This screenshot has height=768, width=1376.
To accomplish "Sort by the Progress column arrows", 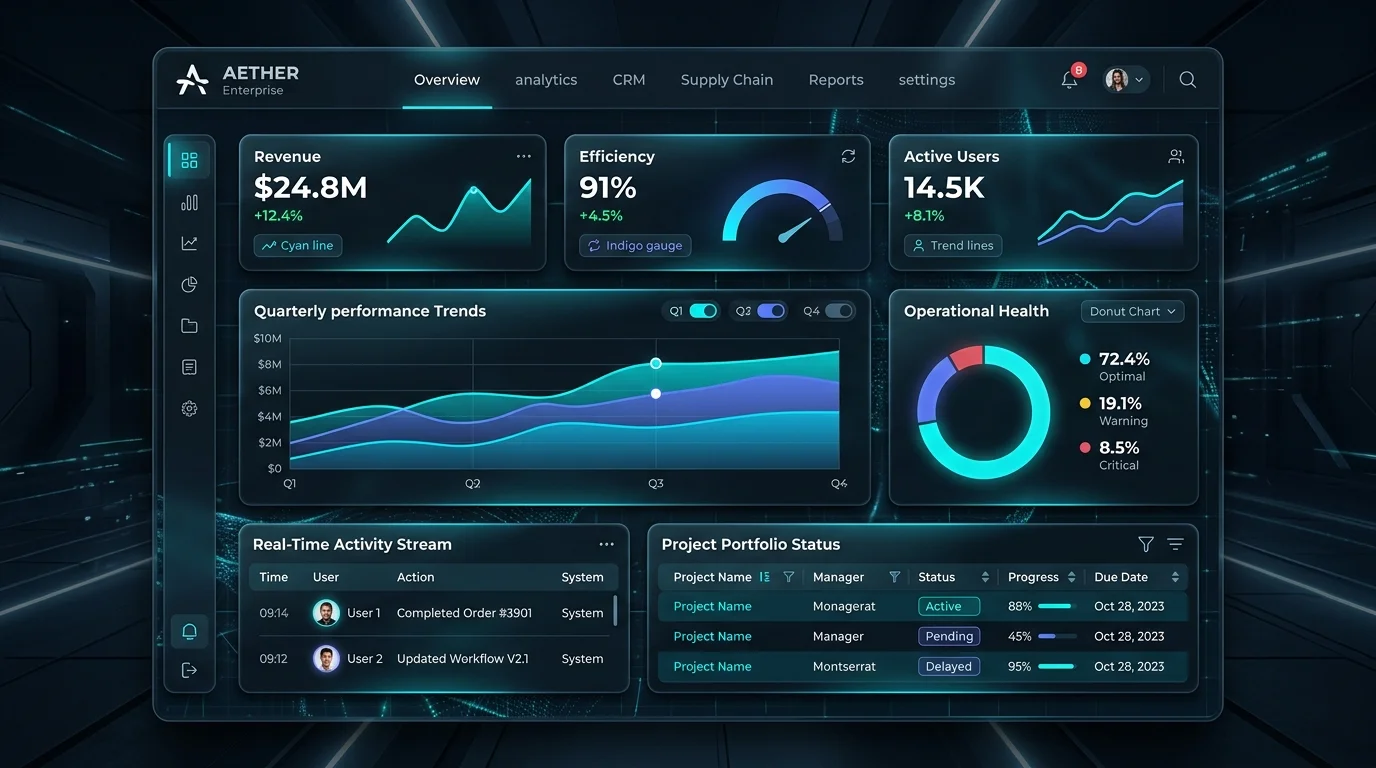I will (x=1071, y=577).
